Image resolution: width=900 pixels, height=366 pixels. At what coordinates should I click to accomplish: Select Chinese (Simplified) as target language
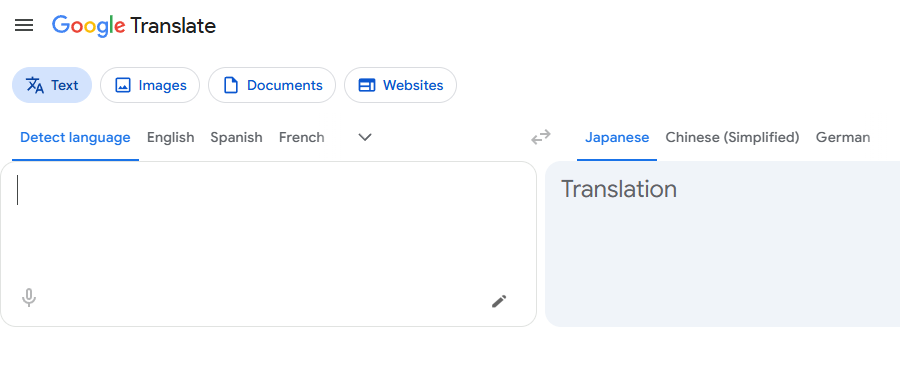coord(732,138)
